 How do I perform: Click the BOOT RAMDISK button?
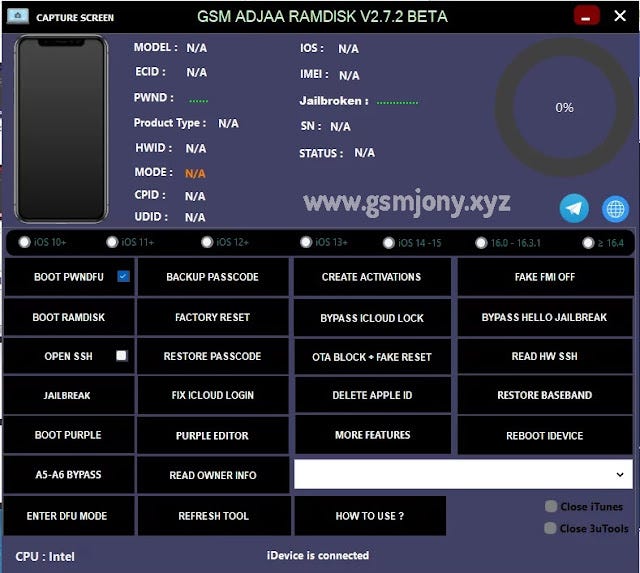[69, 317]
